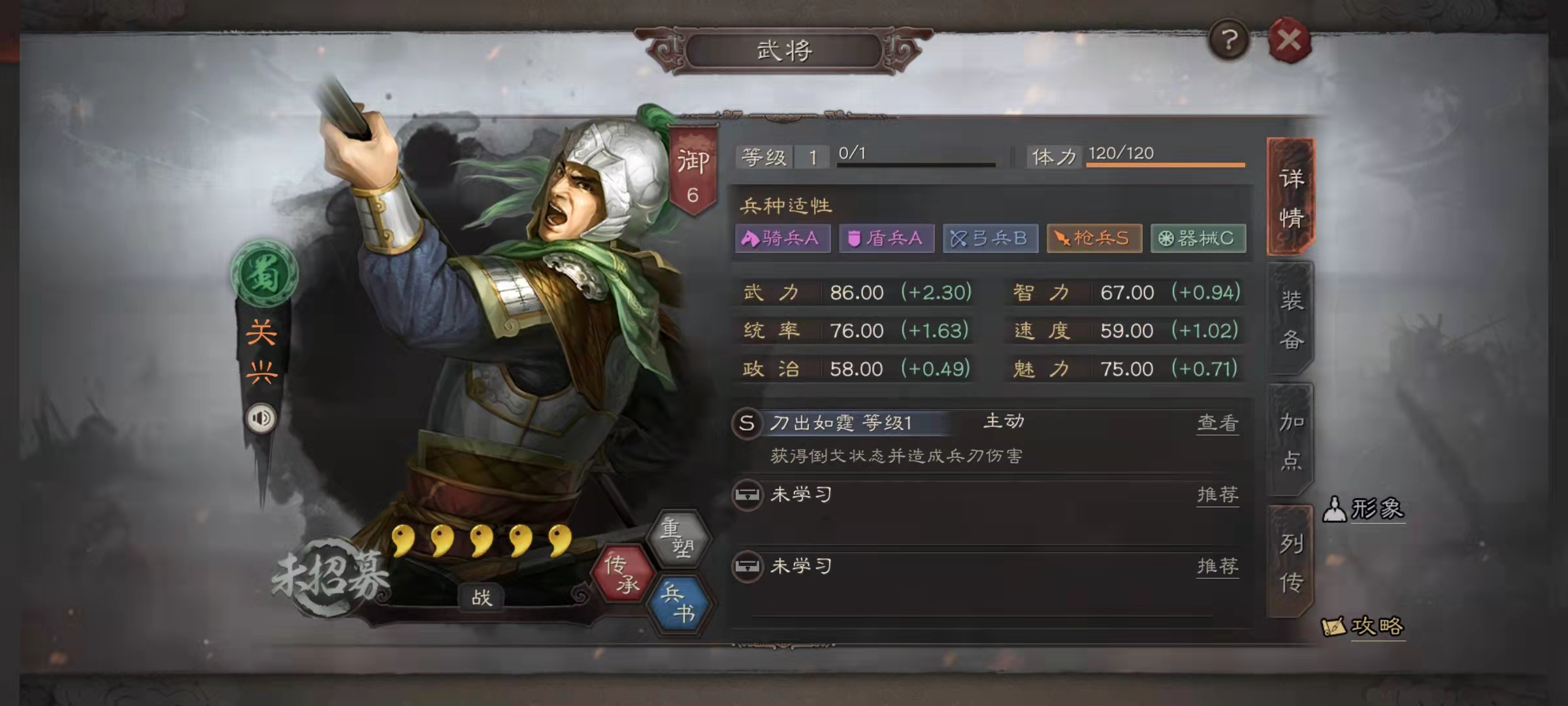Open the 加点 tab
This screenshot has height=706, width=1568.
point(1291,441)
